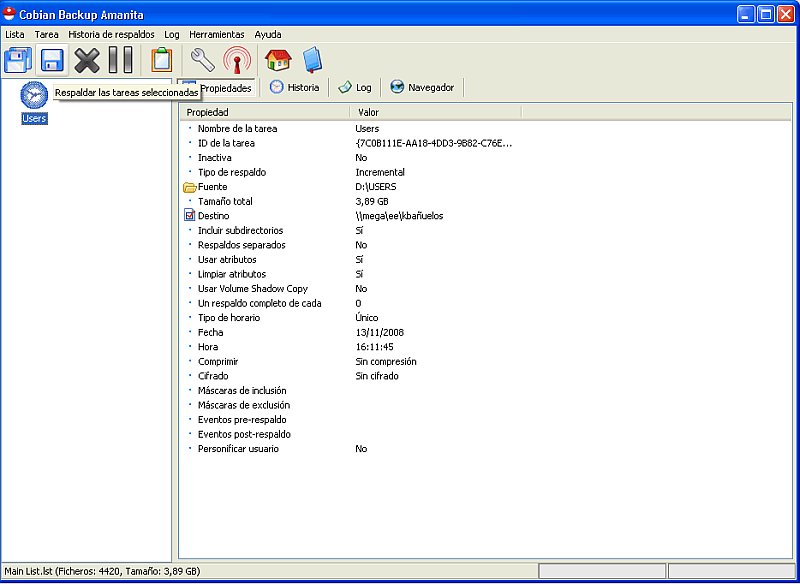The image size is (800, 584).
Task: Select the task ID value starting {7C0B111E
Action: click(434, 143)
